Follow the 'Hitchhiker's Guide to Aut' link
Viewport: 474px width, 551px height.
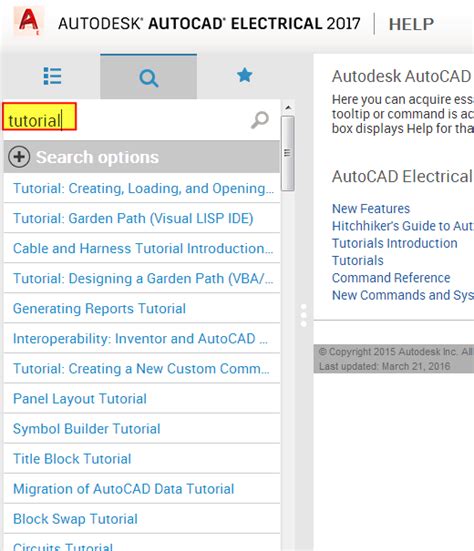pyautogui.click(x=403, y=226)
